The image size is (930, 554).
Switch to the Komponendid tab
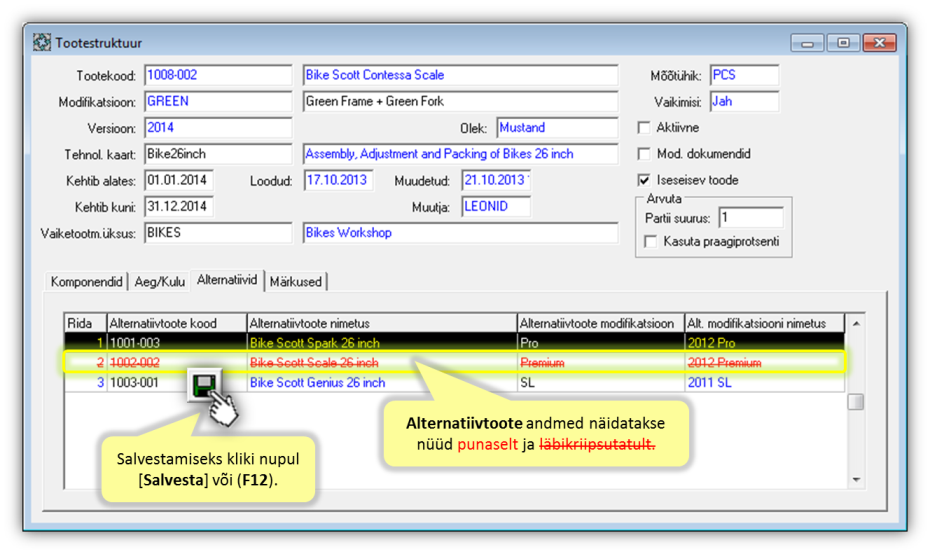(x=87, y=282)
